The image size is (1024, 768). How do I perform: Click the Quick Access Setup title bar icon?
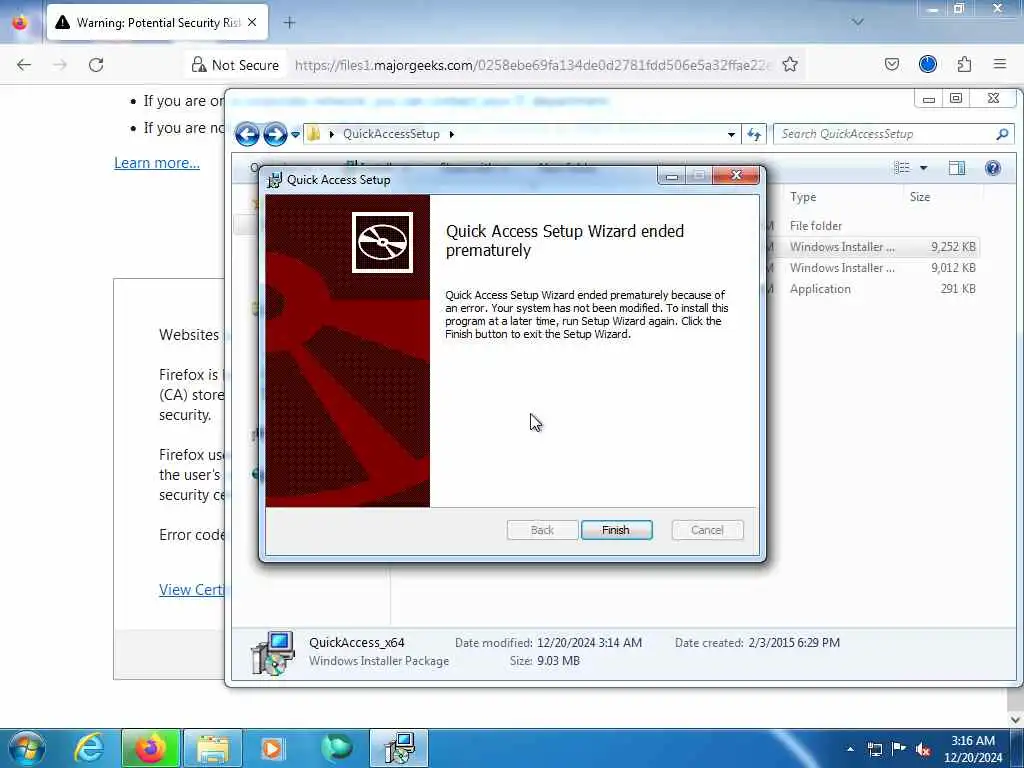275,180
